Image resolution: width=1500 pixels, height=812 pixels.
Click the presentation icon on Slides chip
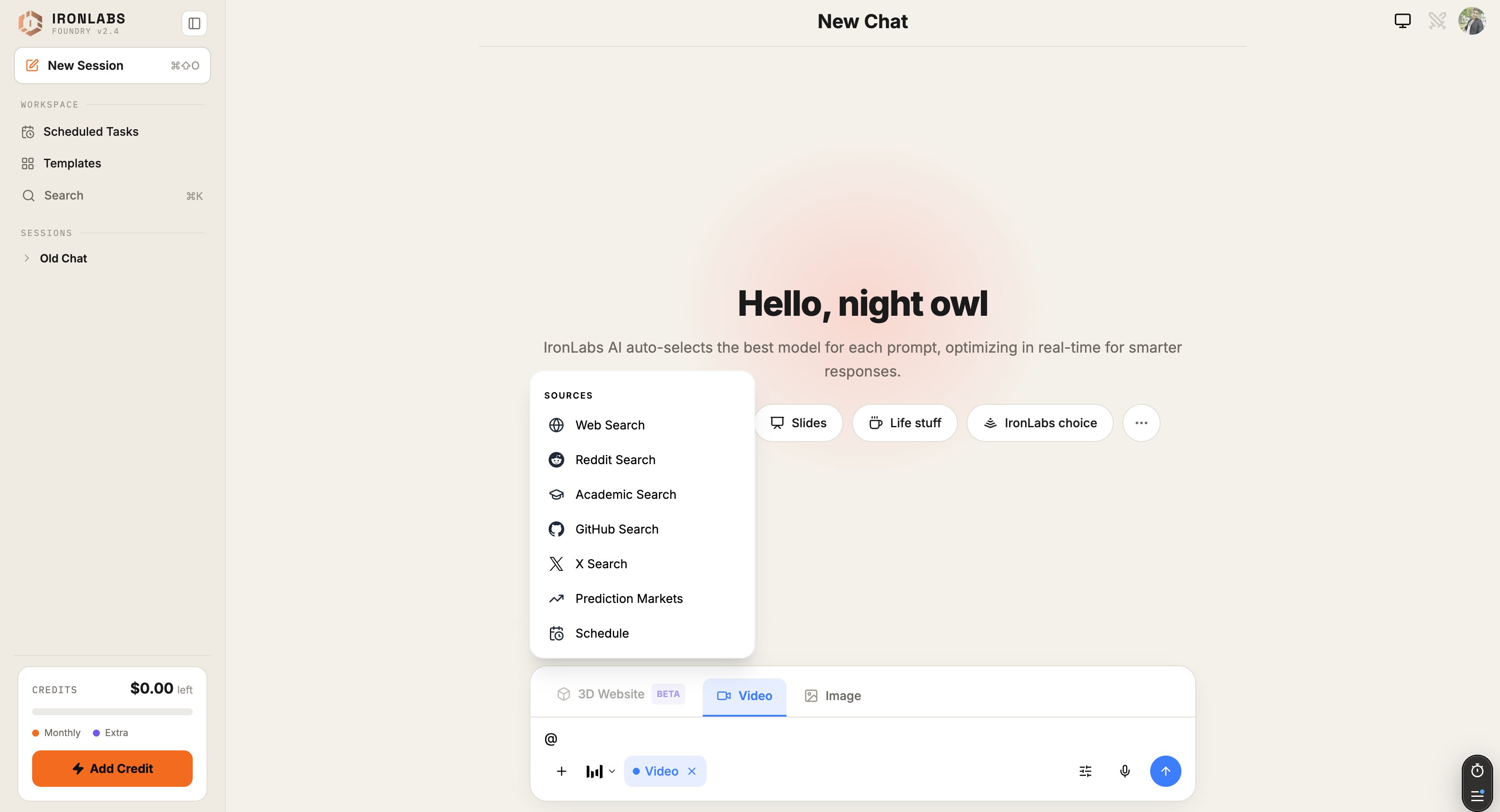click(777, 423)
